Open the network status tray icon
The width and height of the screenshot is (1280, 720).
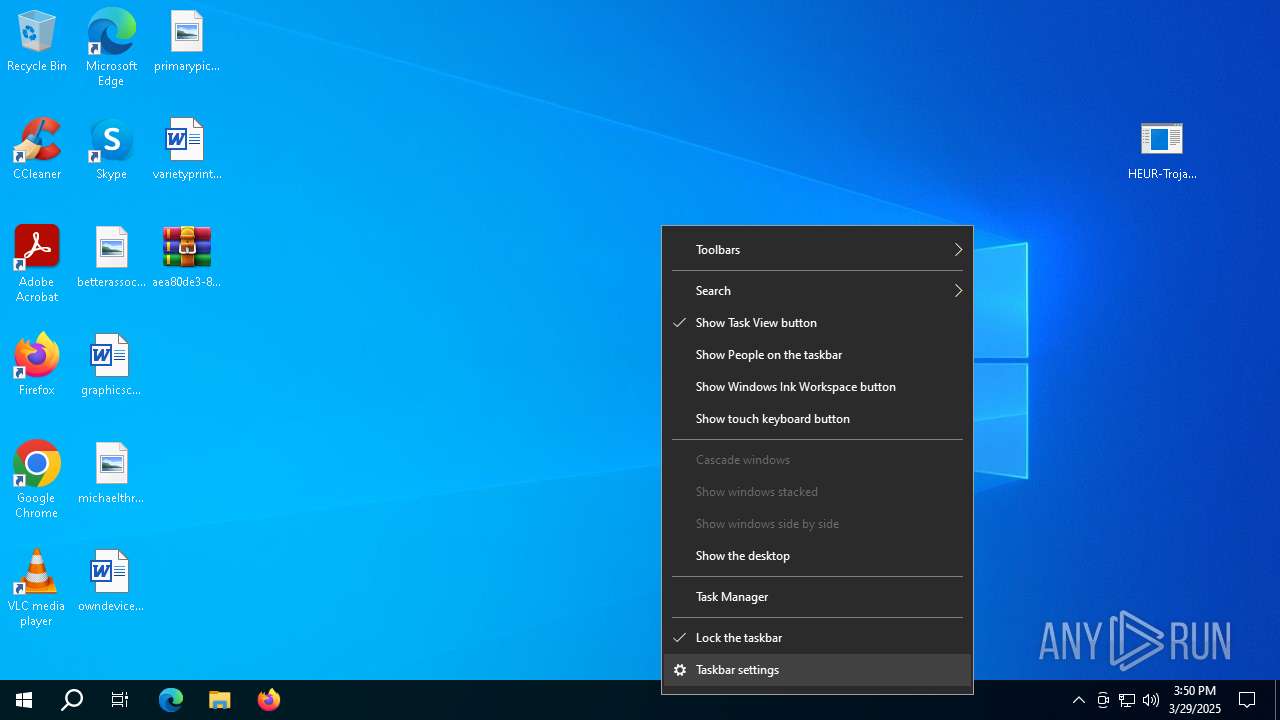[x=1127, y=700]
